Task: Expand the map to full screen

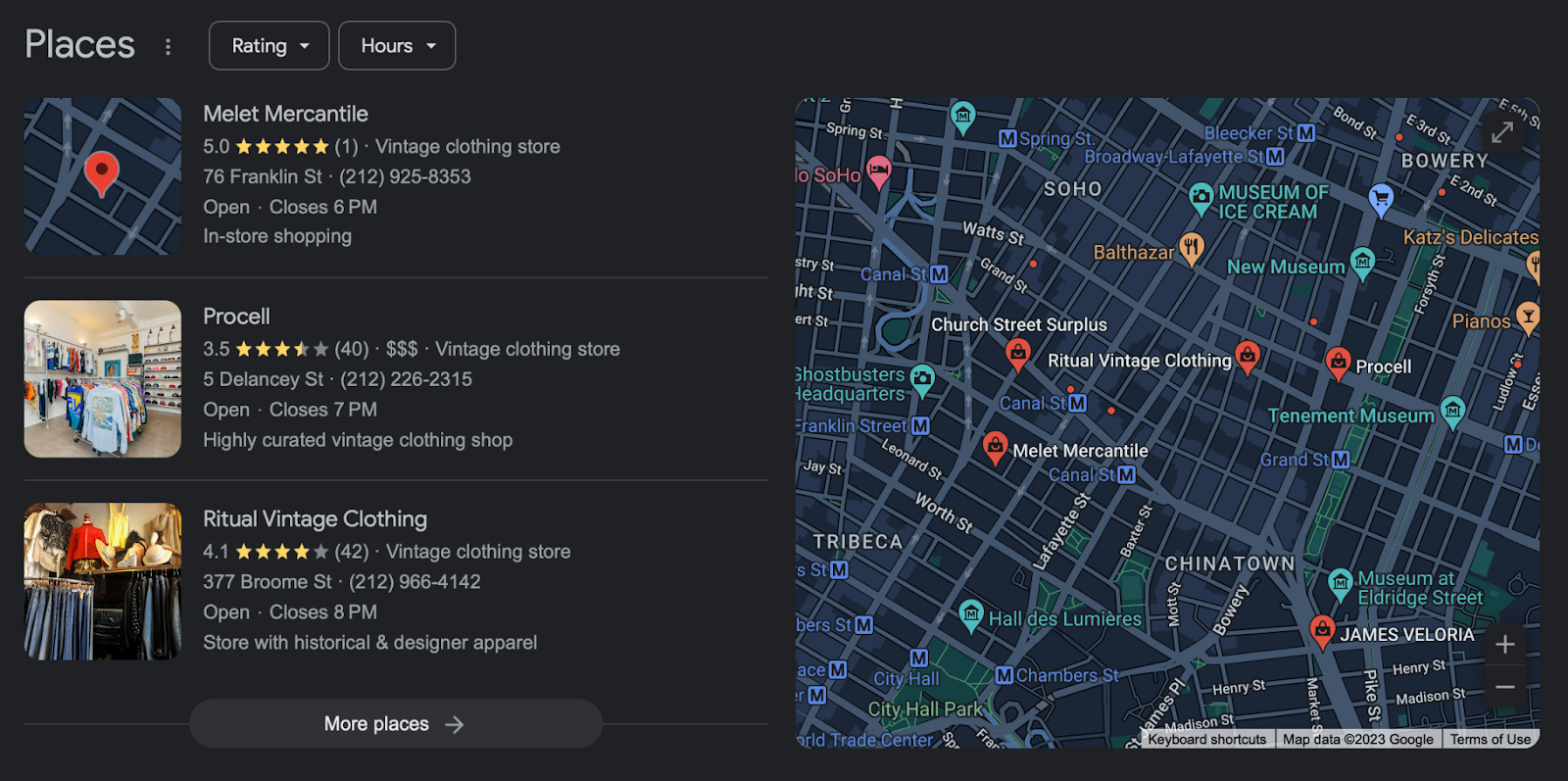Action: click(1502, 132)
